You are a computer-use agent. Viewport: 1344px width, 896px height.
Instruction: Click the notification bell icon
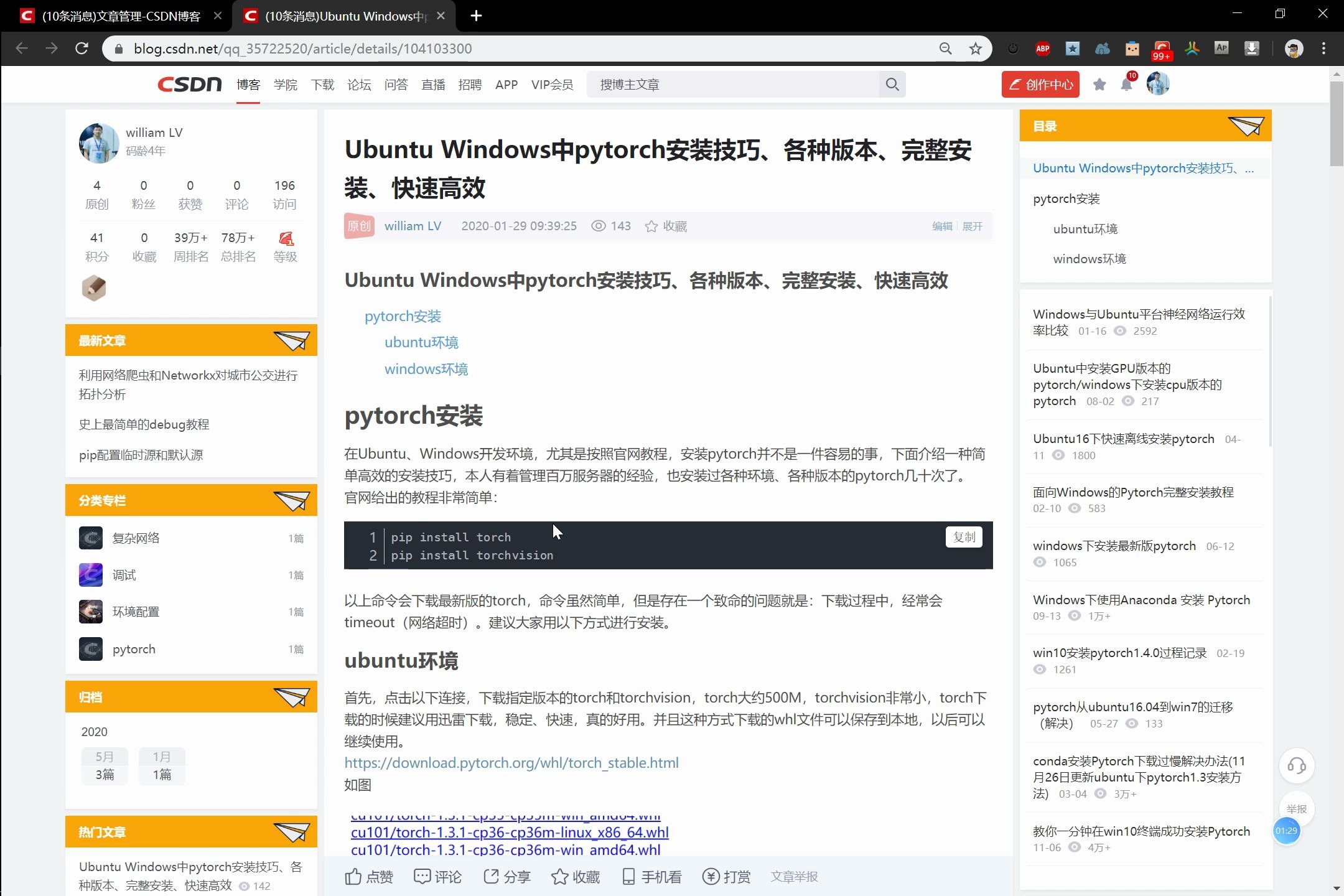[x=1126, y=85]
